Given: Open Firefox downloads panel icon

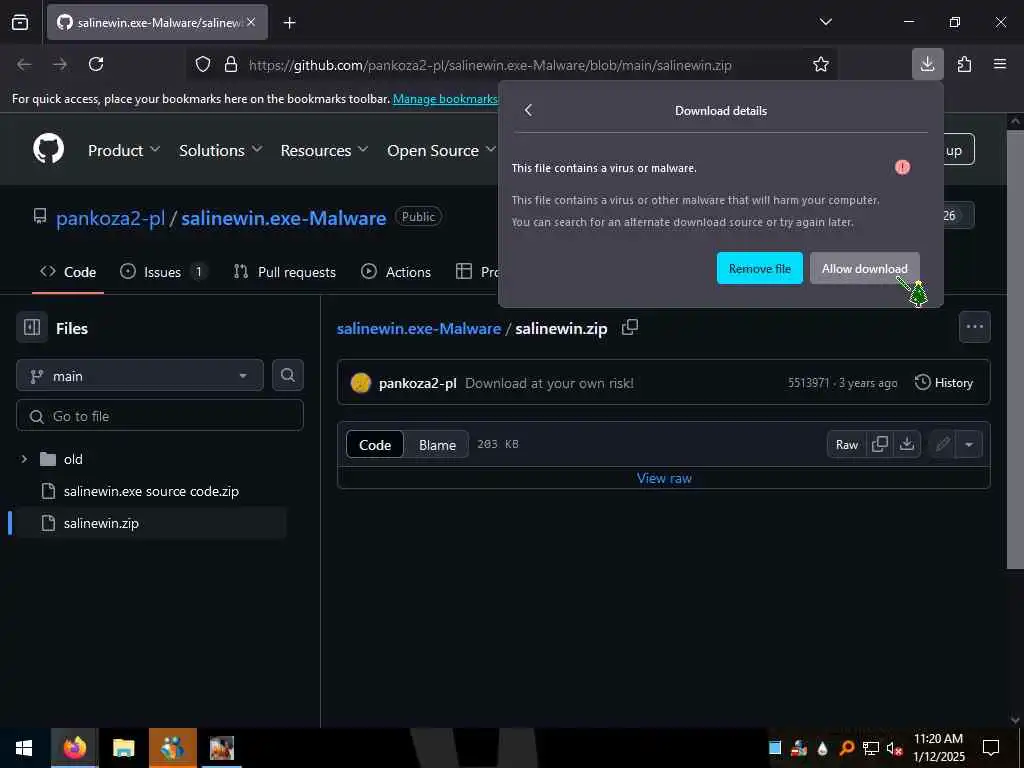Looking at the screenshot, I should tap(927, 64).
